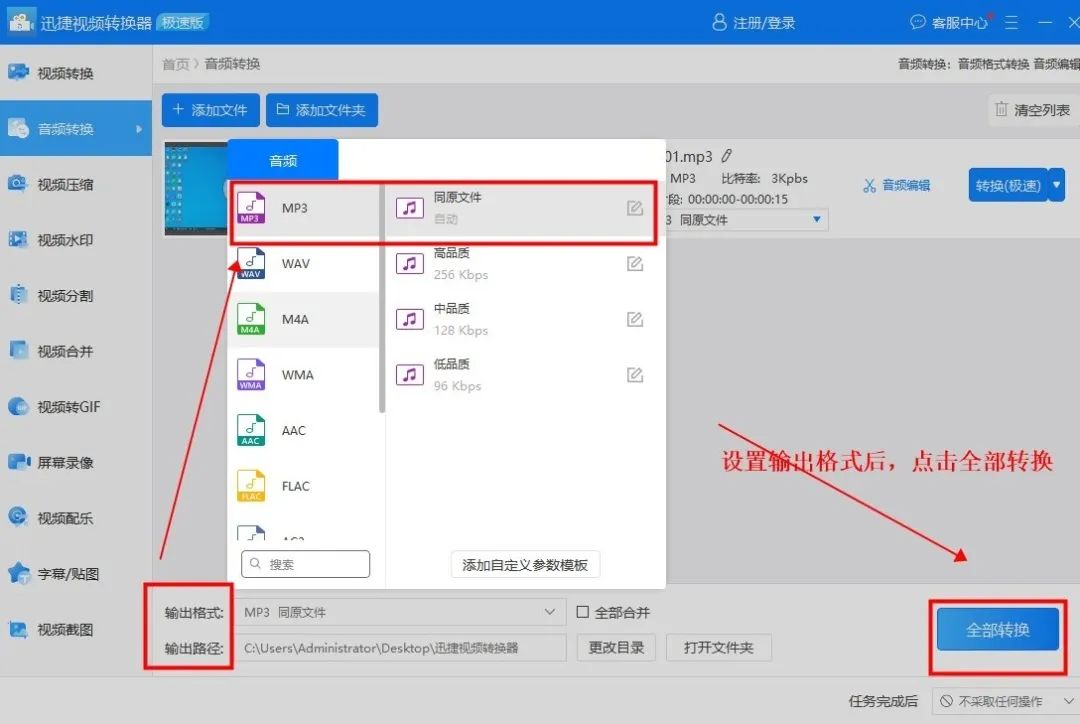Choose WMA format icon
Viewport: 1080px width, 724px height.
tap(251, 375)
